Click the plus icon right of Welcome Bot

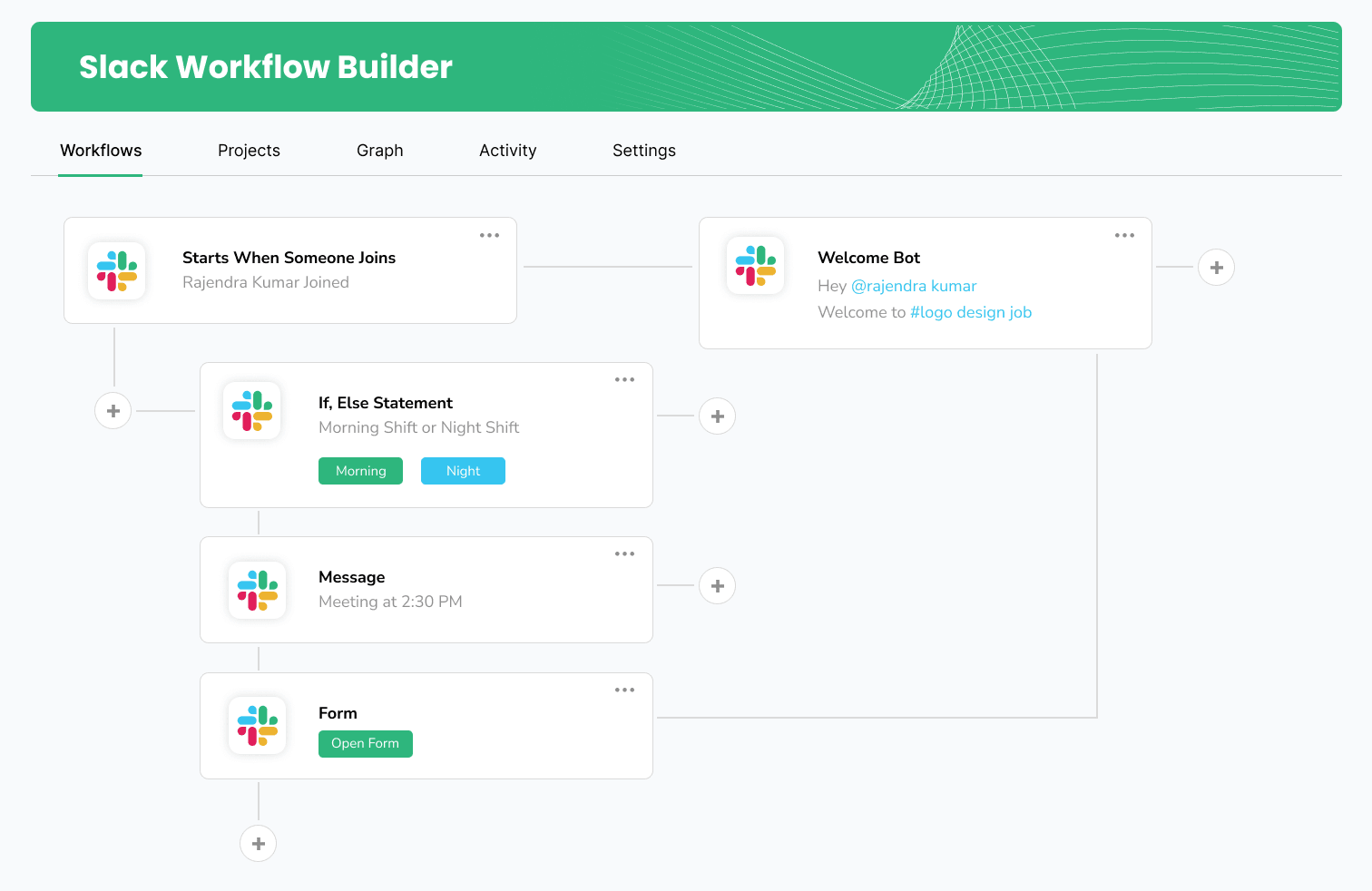1216,267
